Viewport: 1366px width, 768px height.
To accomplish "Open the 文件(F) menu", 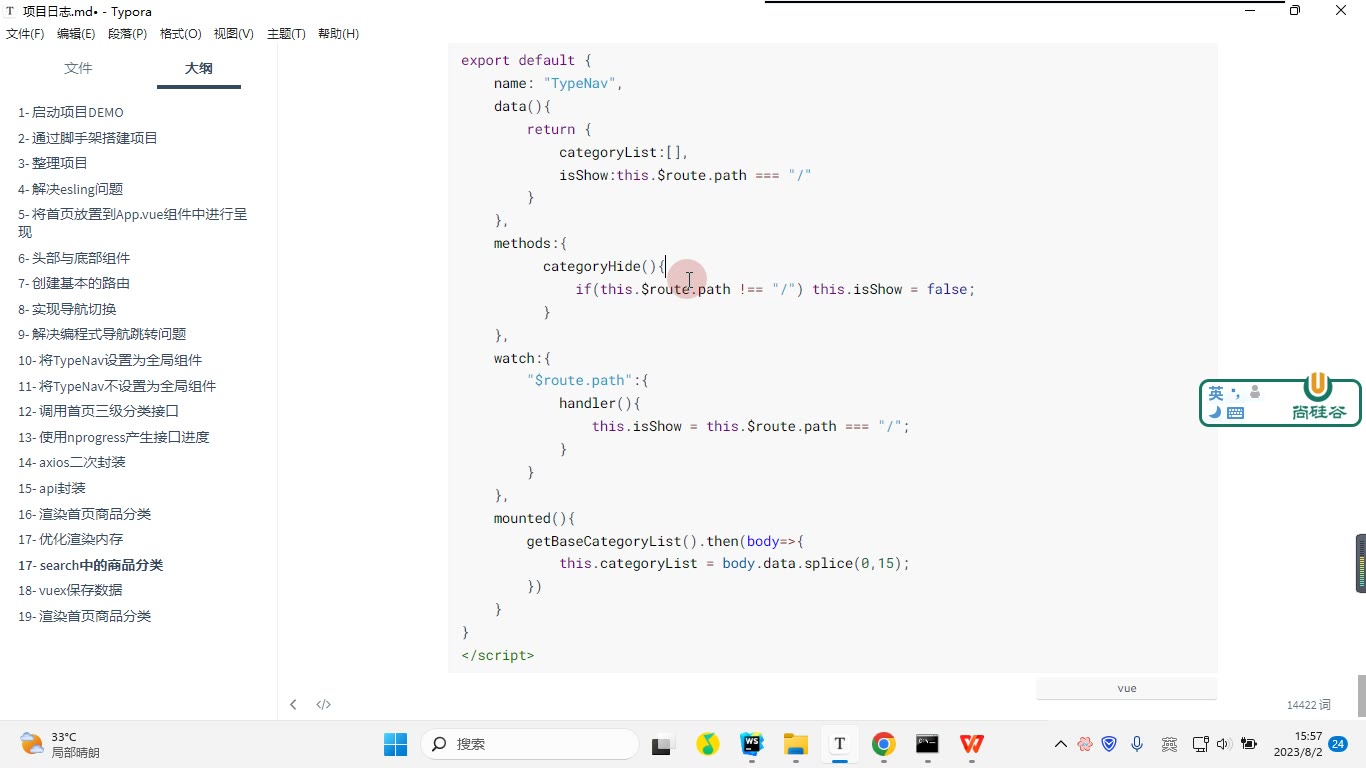I will 25,34.
